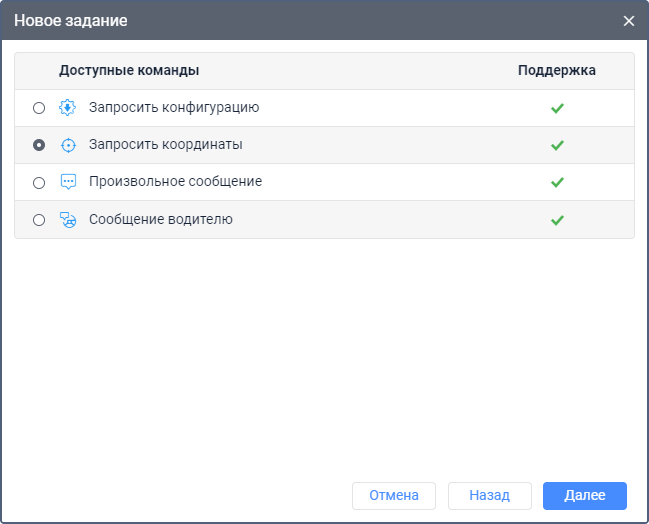Screen dimensions: 649x524
Task: Choose the Произвольное сообщение radio button
Action: tap(39, 183)
